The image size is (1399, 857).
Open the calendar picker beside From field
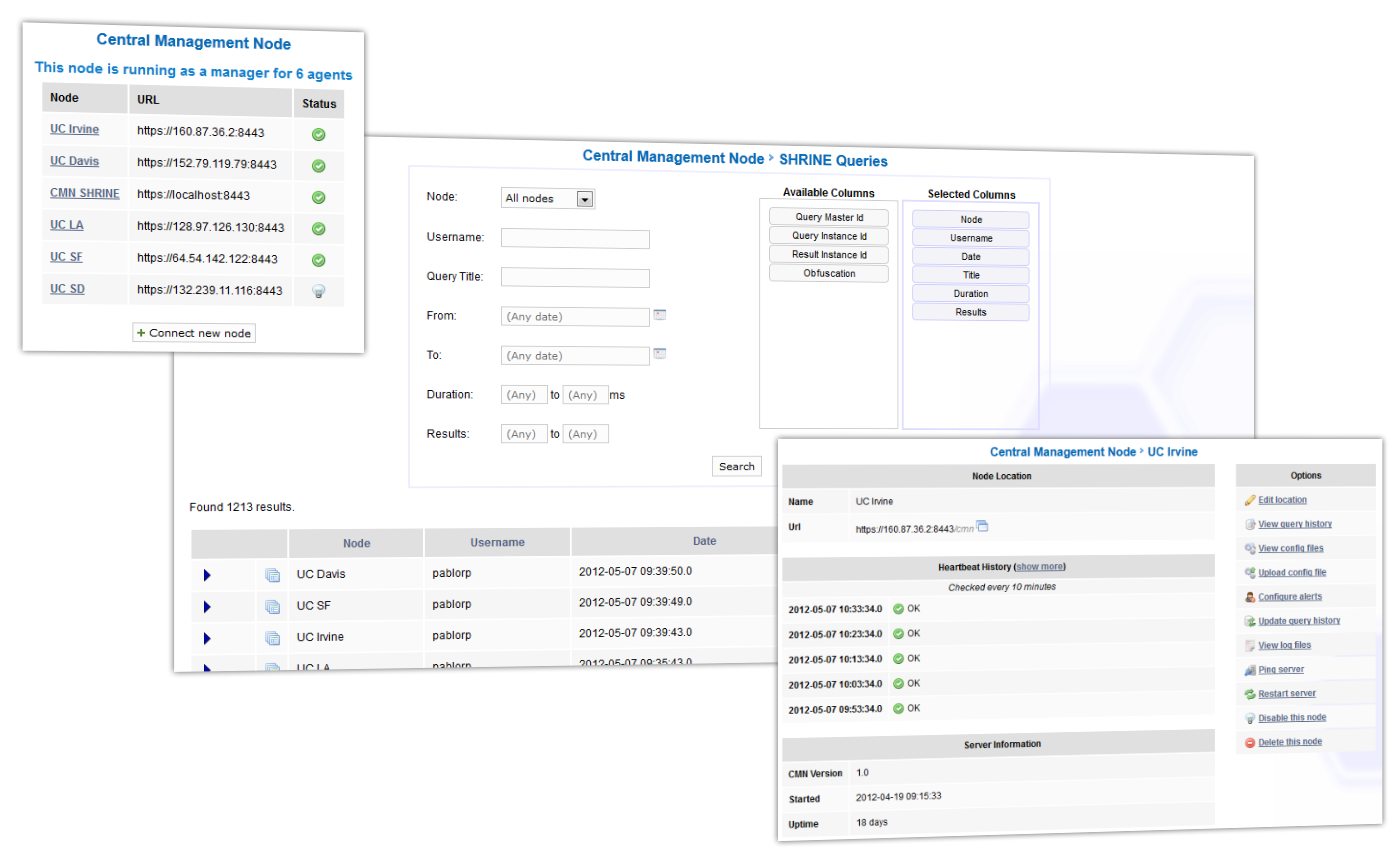pos(660,315)
